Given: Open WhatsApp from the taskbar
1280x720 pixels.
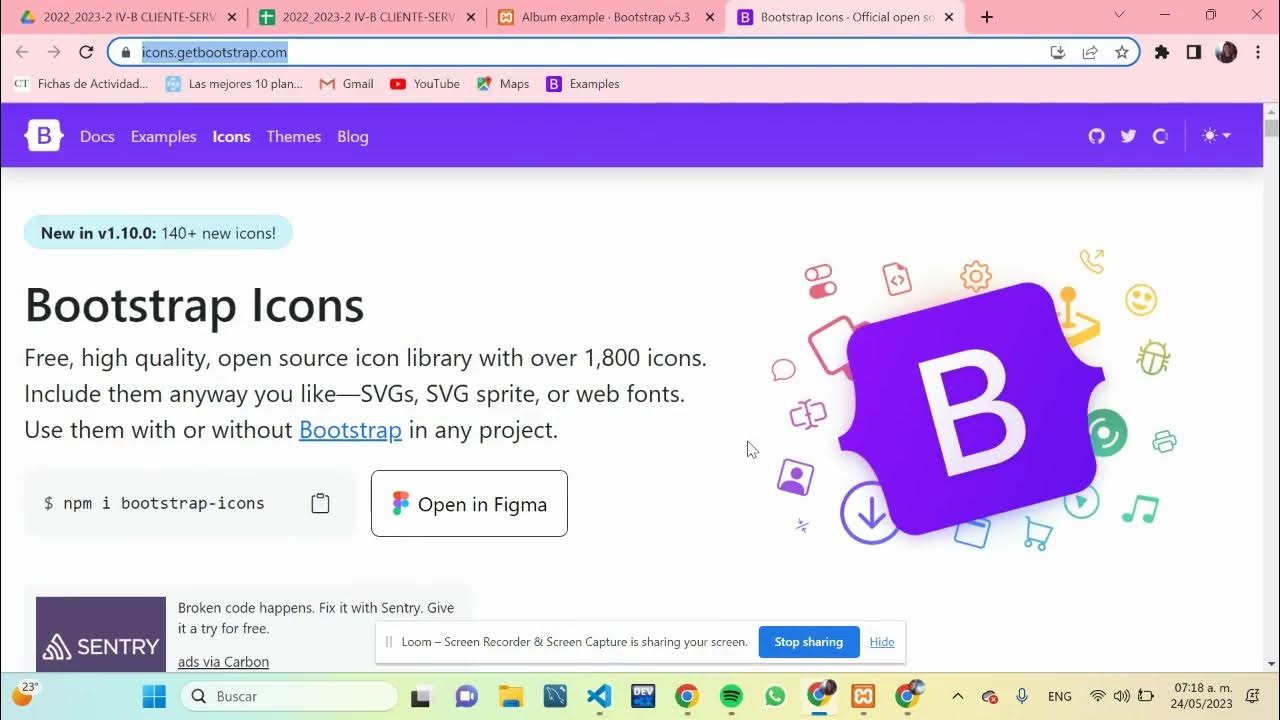Looking at the screenshot, I should (x=775, y=696).
